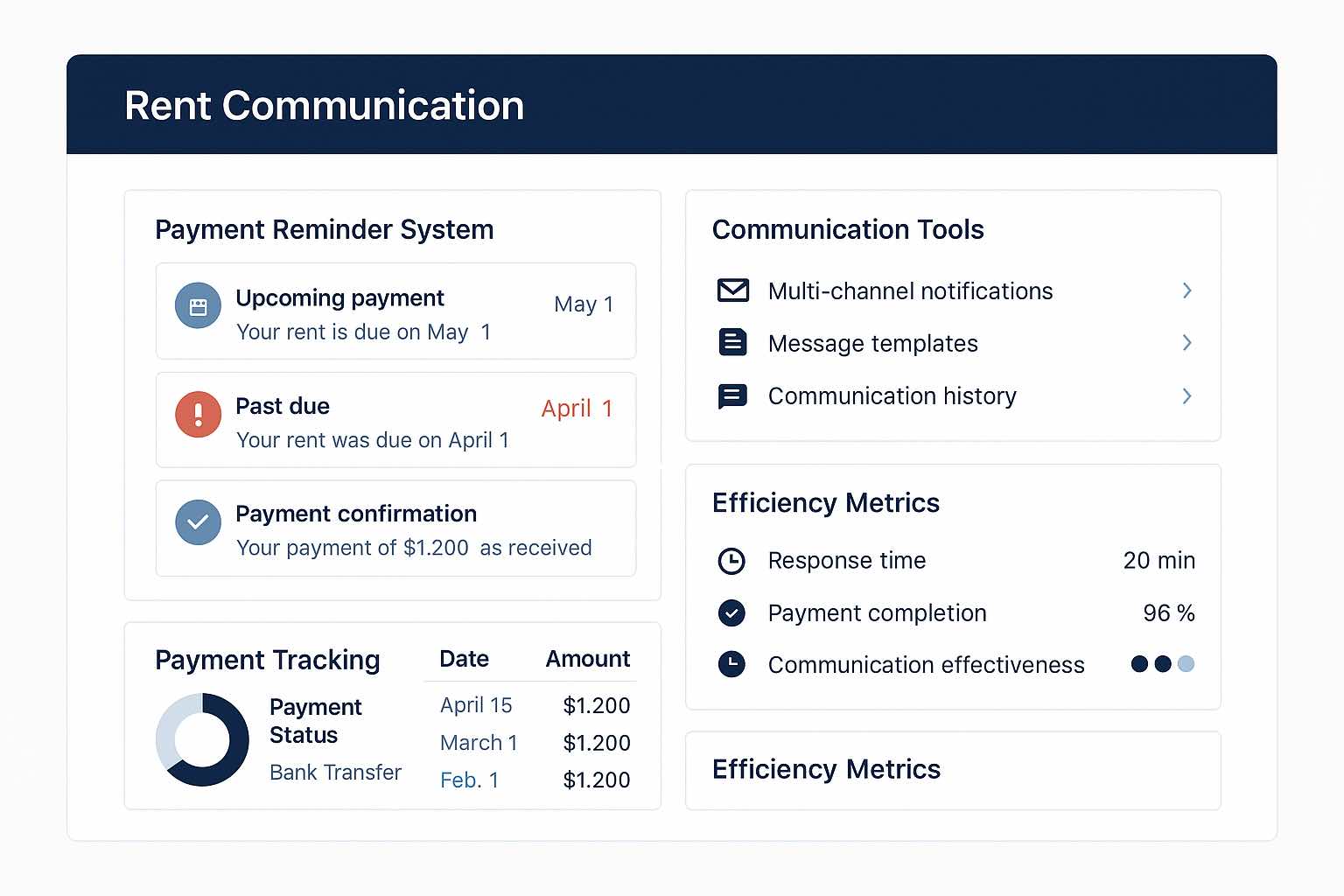
Task: Click the Communication effectiveness metric label
Action: coord(926,665)
